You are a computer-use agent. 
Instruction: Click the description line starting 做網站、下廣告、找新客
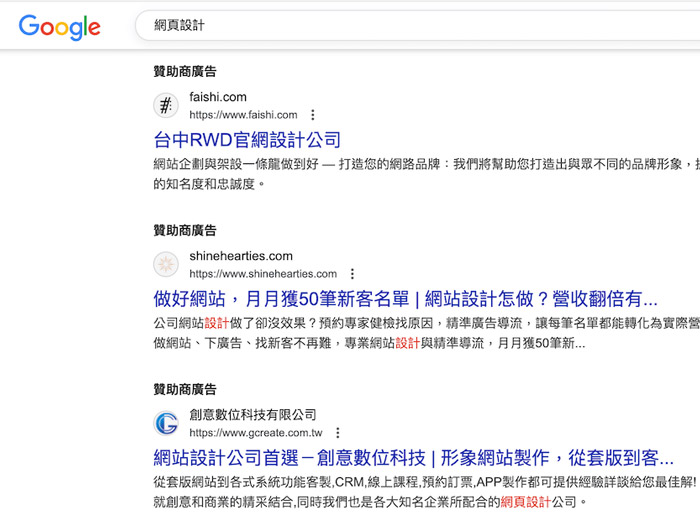point(369,343)
